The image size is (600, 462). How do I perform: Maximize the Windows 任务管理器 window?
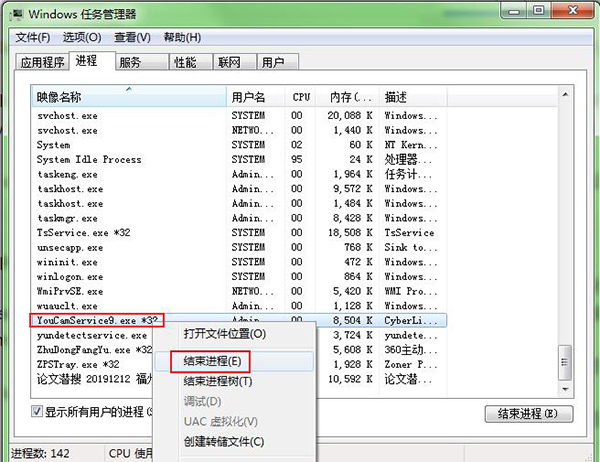pos(538,12)
